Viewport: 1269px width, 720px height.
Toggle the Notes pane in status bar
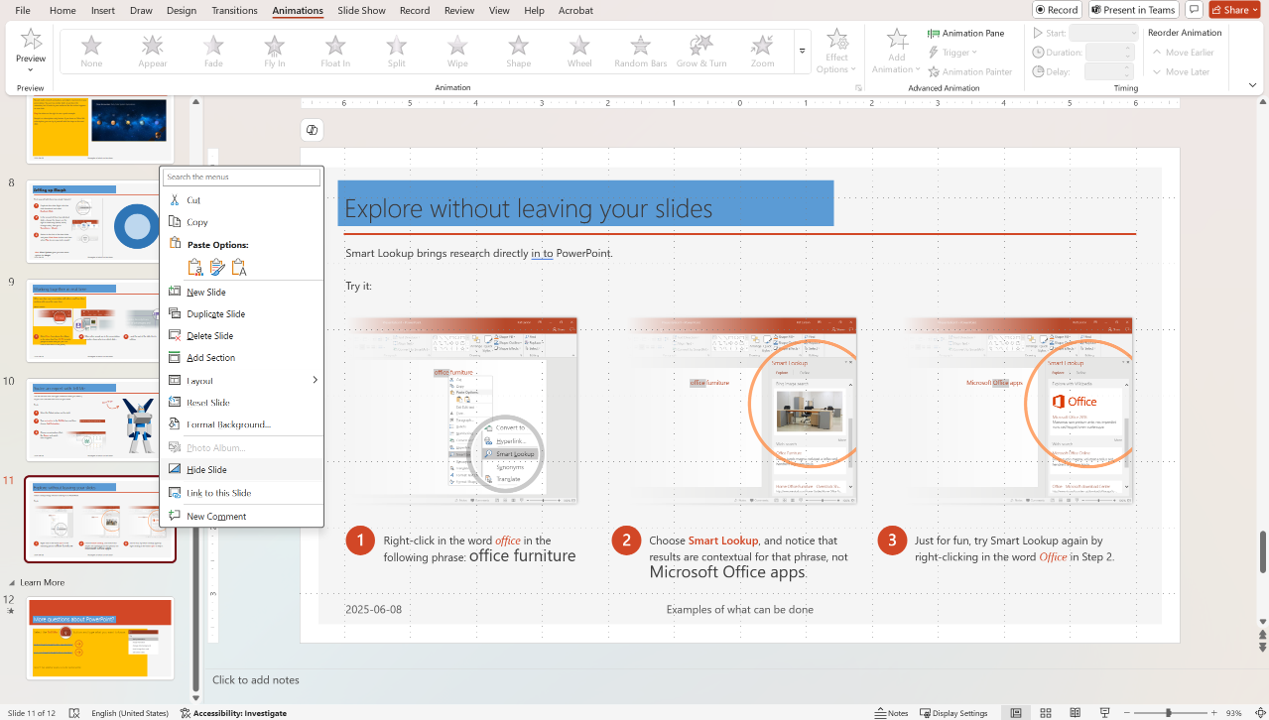pos(891,713)
